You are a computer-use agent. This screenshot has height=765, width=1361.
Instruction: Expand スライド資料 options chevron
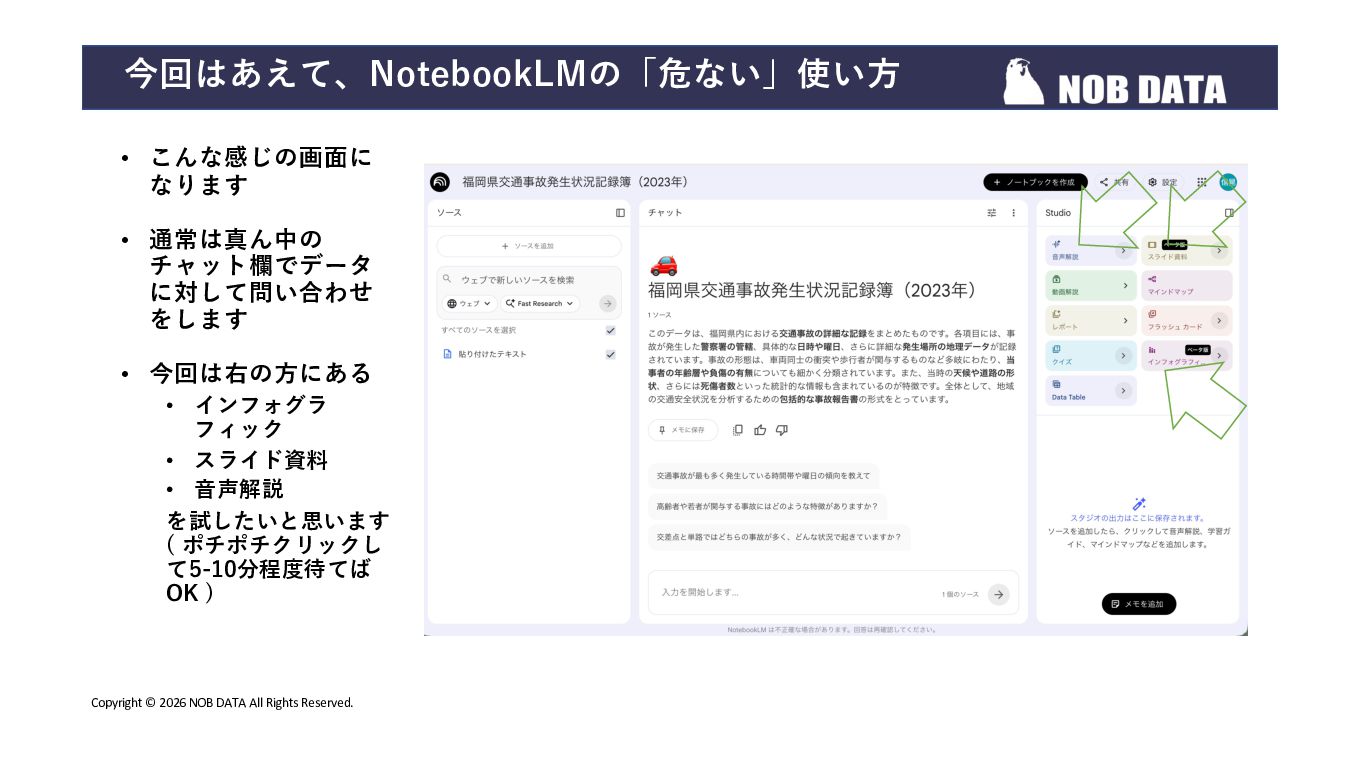click(1220, 251)
